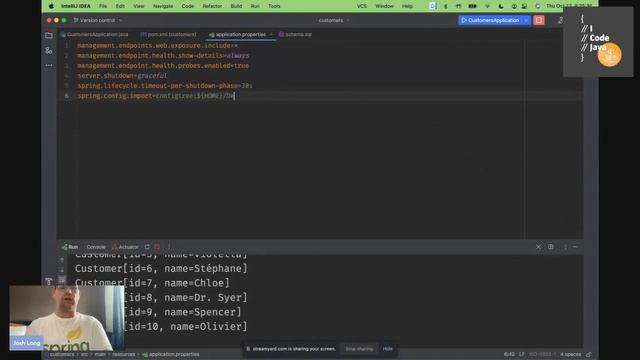The width and height of the screenshot is (640, 360).
Task: Switch to schema.sql tab
Action: pos(295,35)
